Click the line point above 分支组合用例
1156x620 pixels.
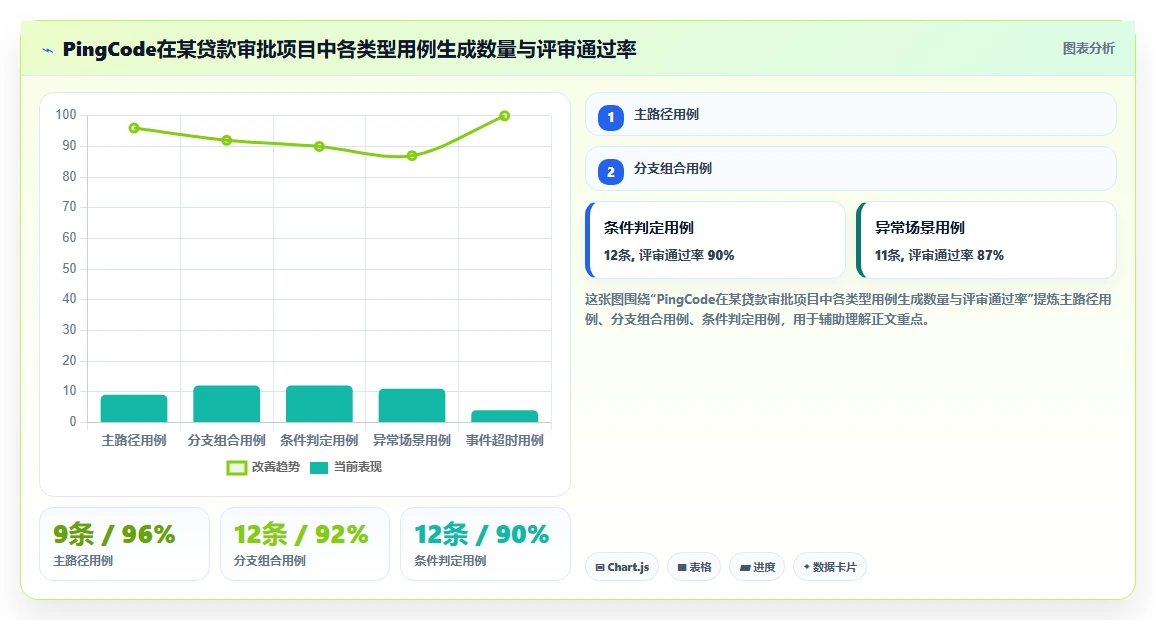tap(226, 140)
